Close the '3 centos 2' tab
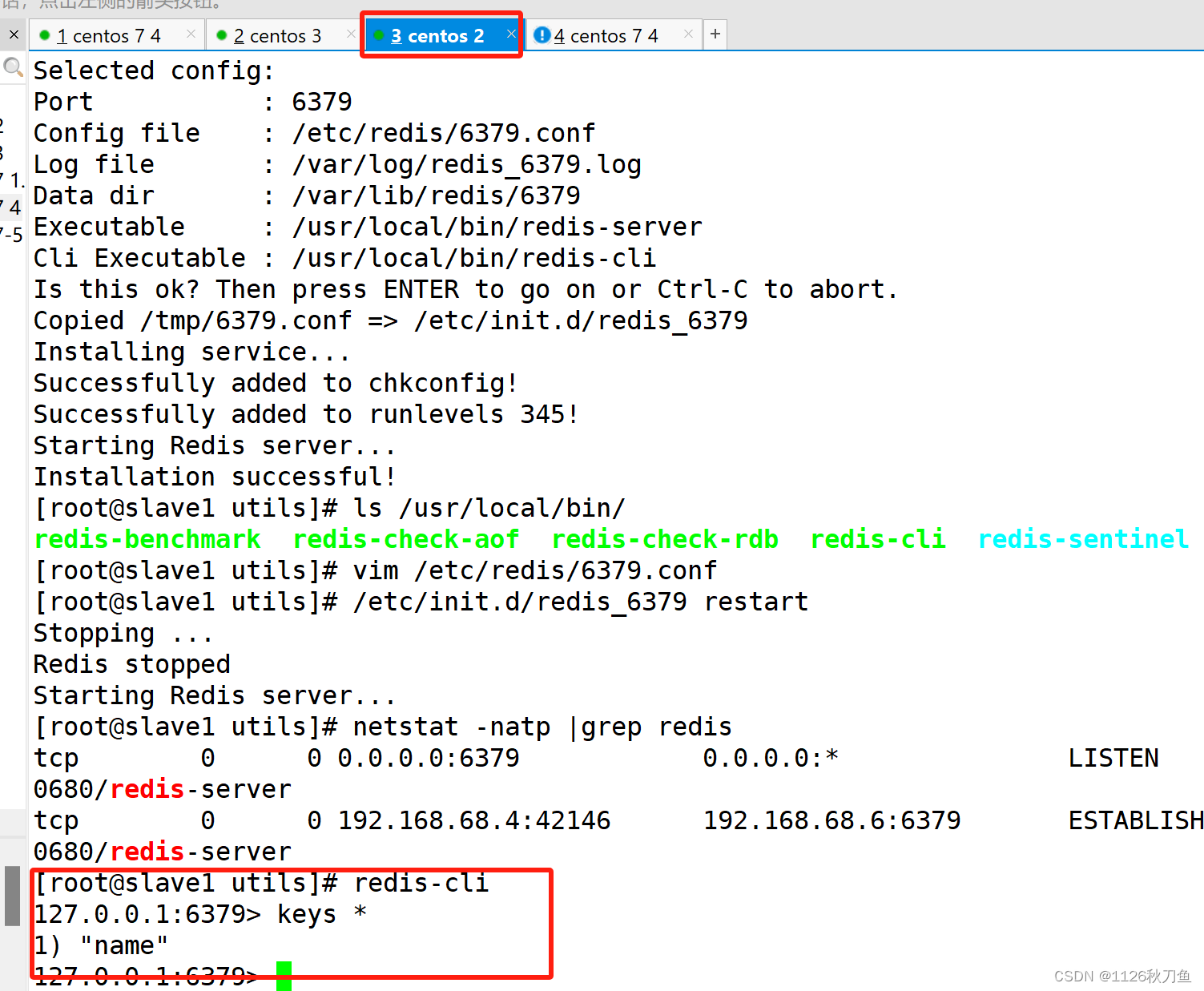The height and width of the screenshot is (991, 1204). pyautogui.click(x=511, y=34)
